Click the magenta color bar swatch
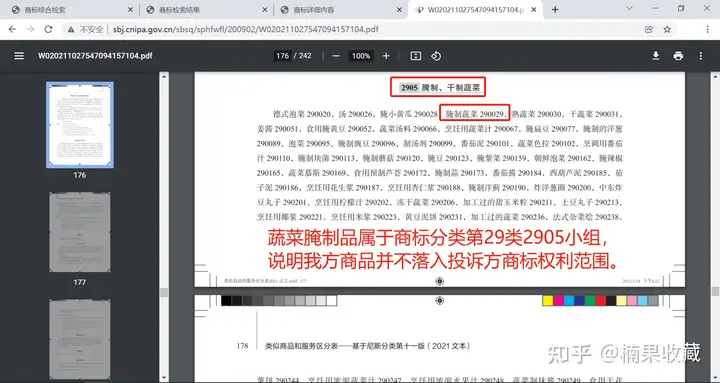 click(558, 301)
